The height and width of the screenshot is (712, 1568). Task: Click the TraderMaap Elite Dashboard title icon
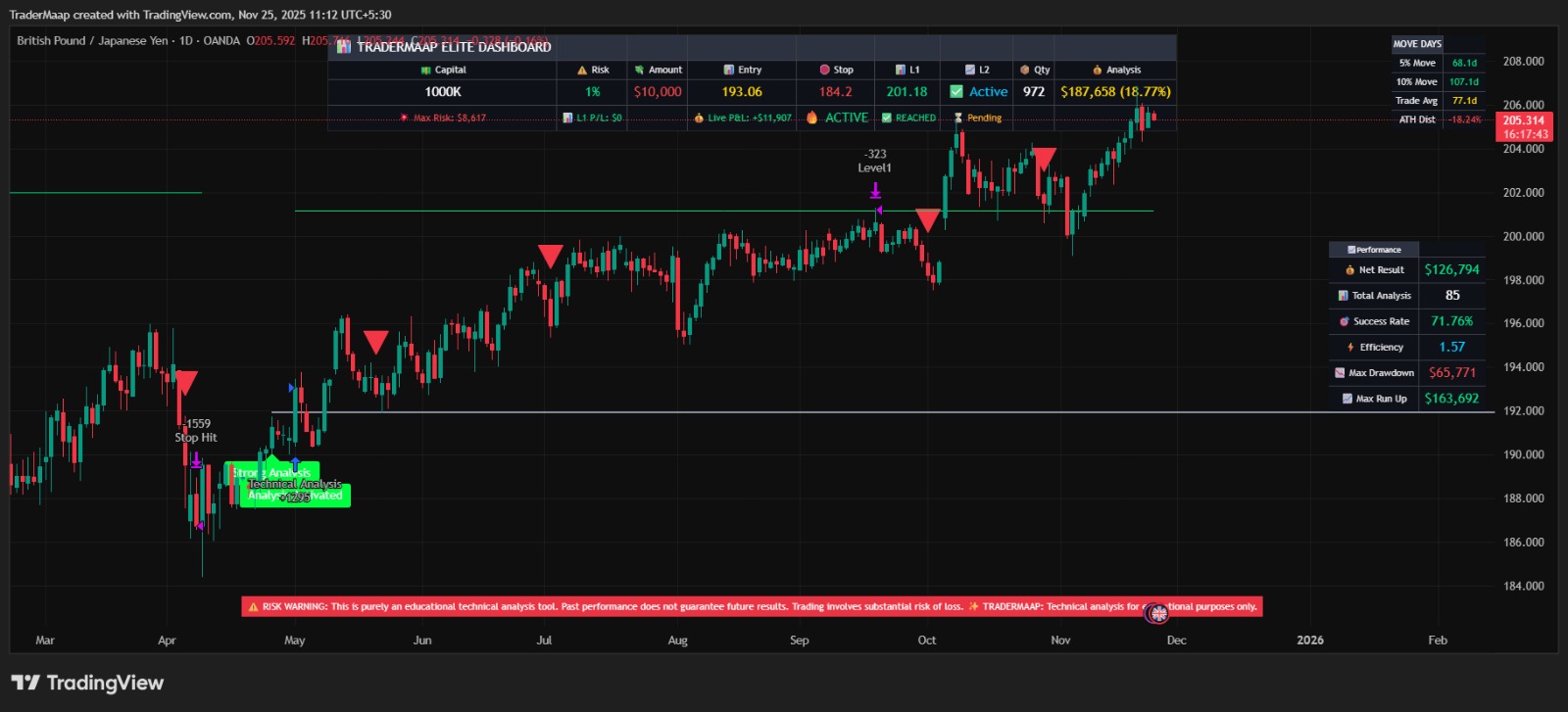coord(344,47)
